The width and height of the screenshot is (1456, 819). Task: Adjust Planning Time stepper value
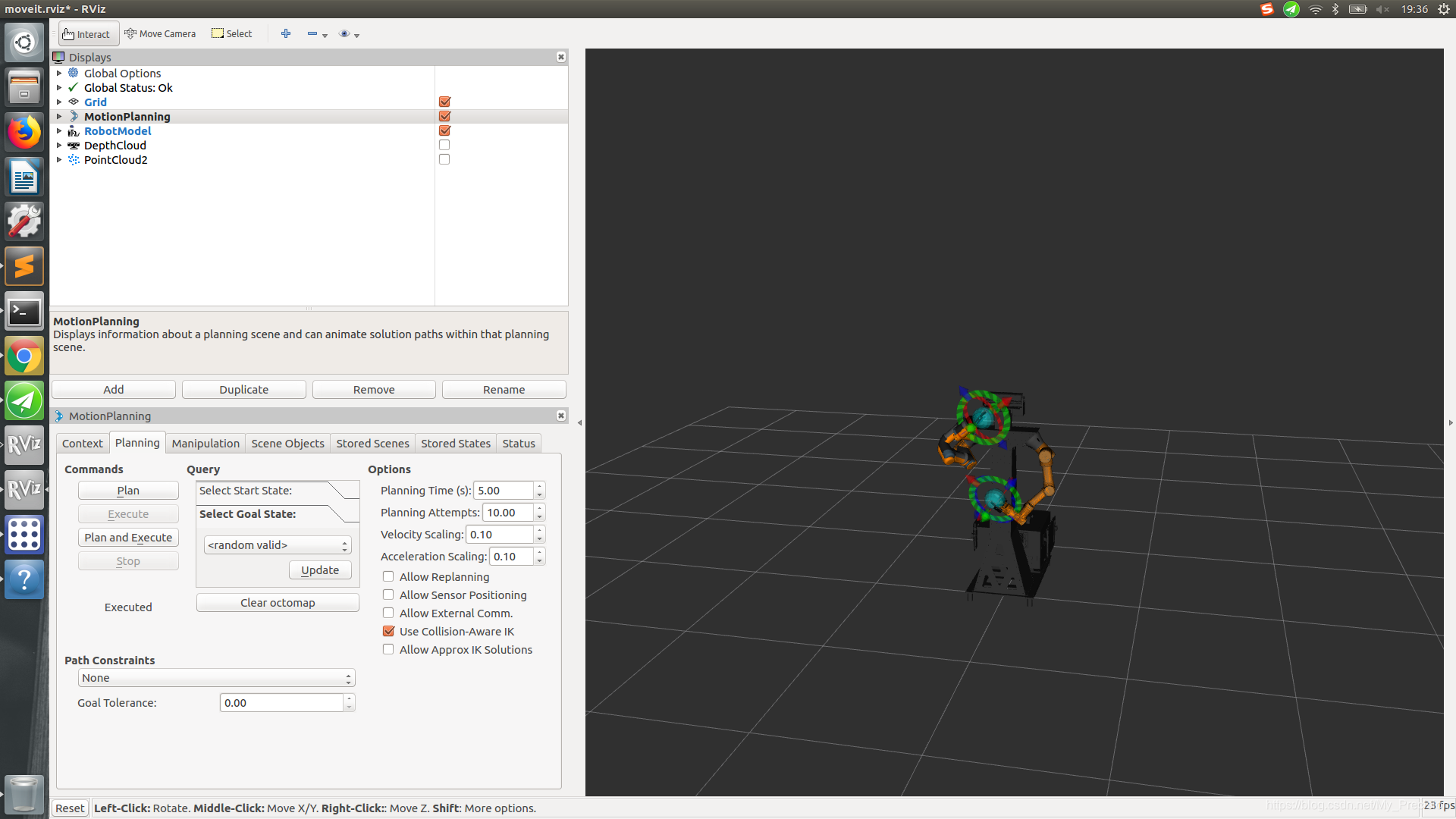pyautogui.click(x=539, y=490)
